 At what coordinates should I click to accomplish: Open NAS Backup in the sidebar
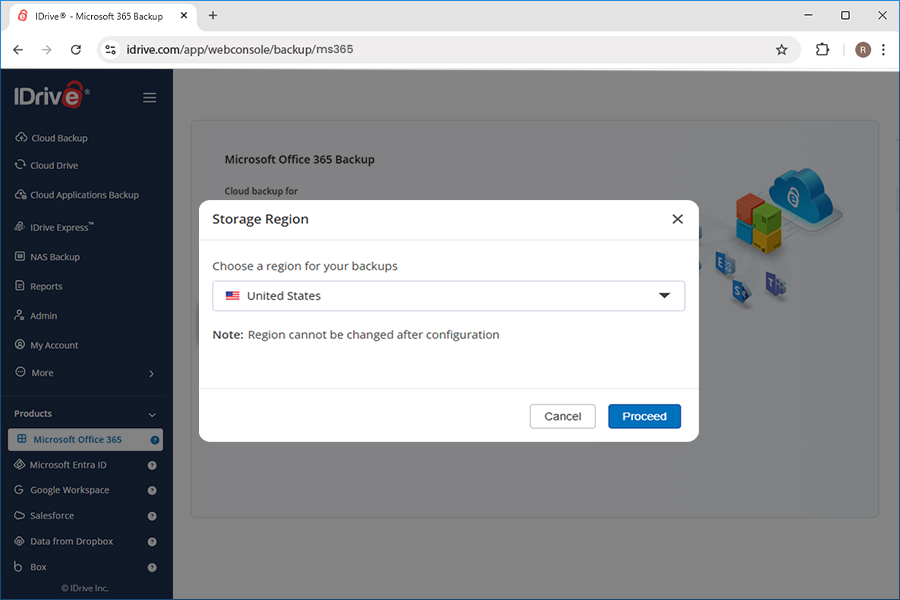[x=55, y=257]
